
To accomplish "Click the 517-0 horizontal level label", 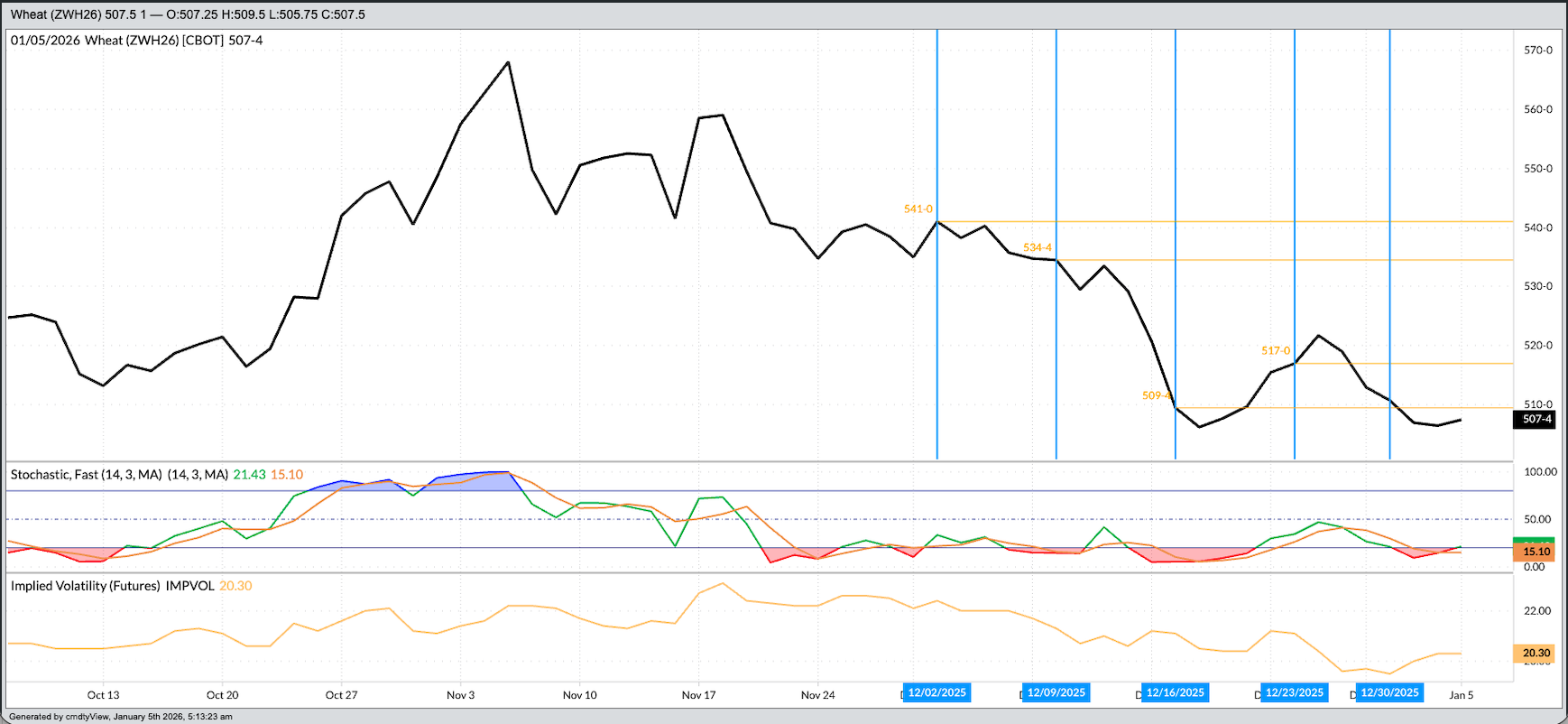I will coord(1275,350).
